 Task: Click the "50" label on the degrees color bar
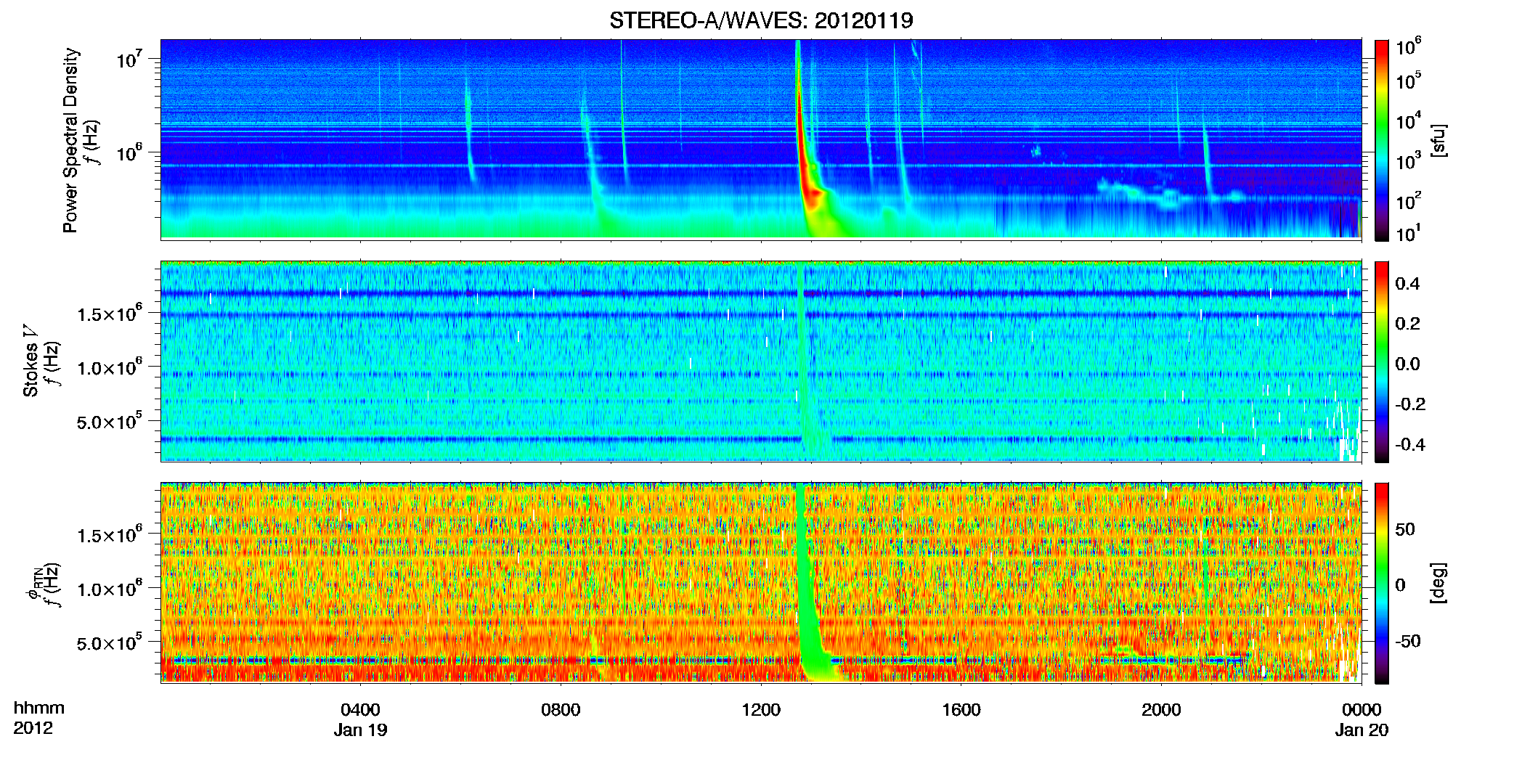(x=1404, y=528)
